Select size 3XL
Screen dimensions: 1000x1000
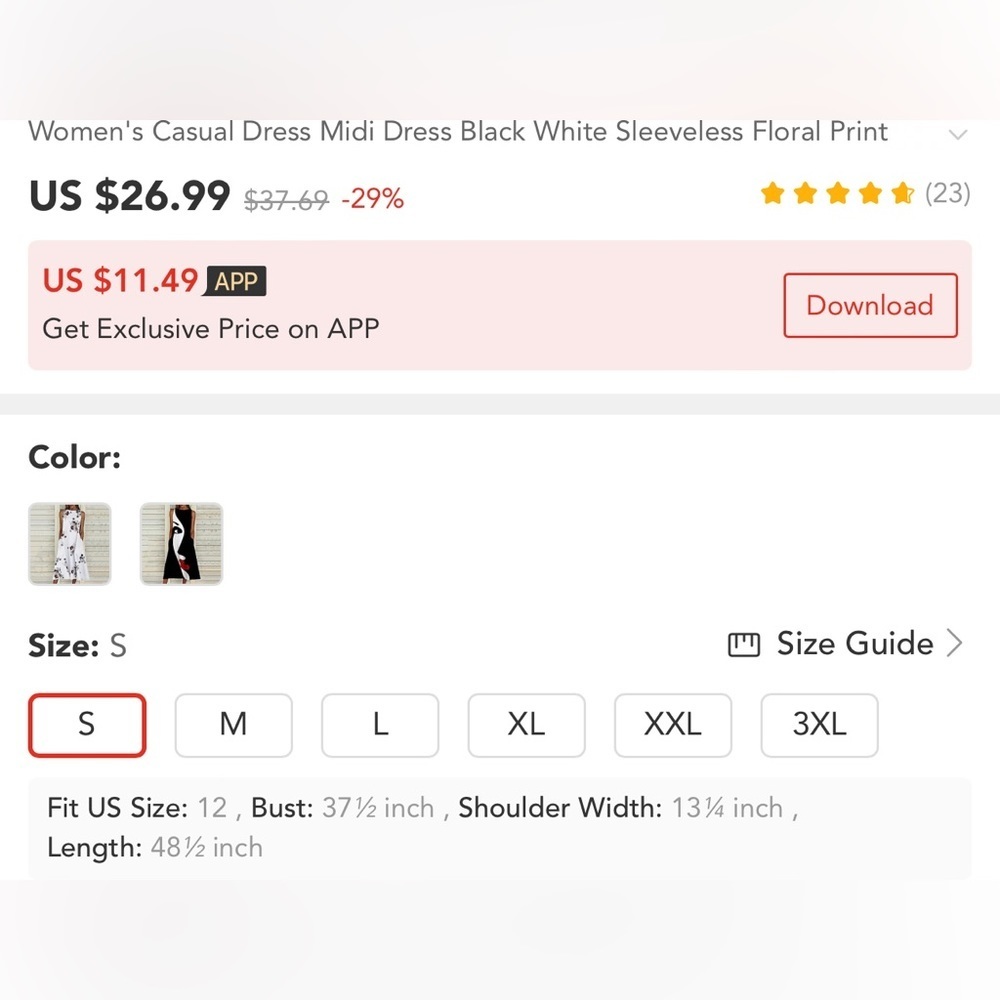819,725
